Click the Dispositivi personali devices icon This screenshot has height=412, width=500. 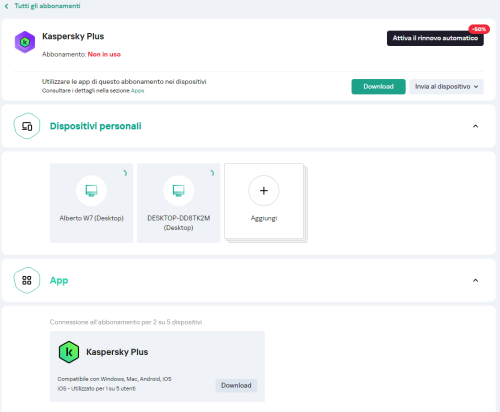click(x=27, y=126)
